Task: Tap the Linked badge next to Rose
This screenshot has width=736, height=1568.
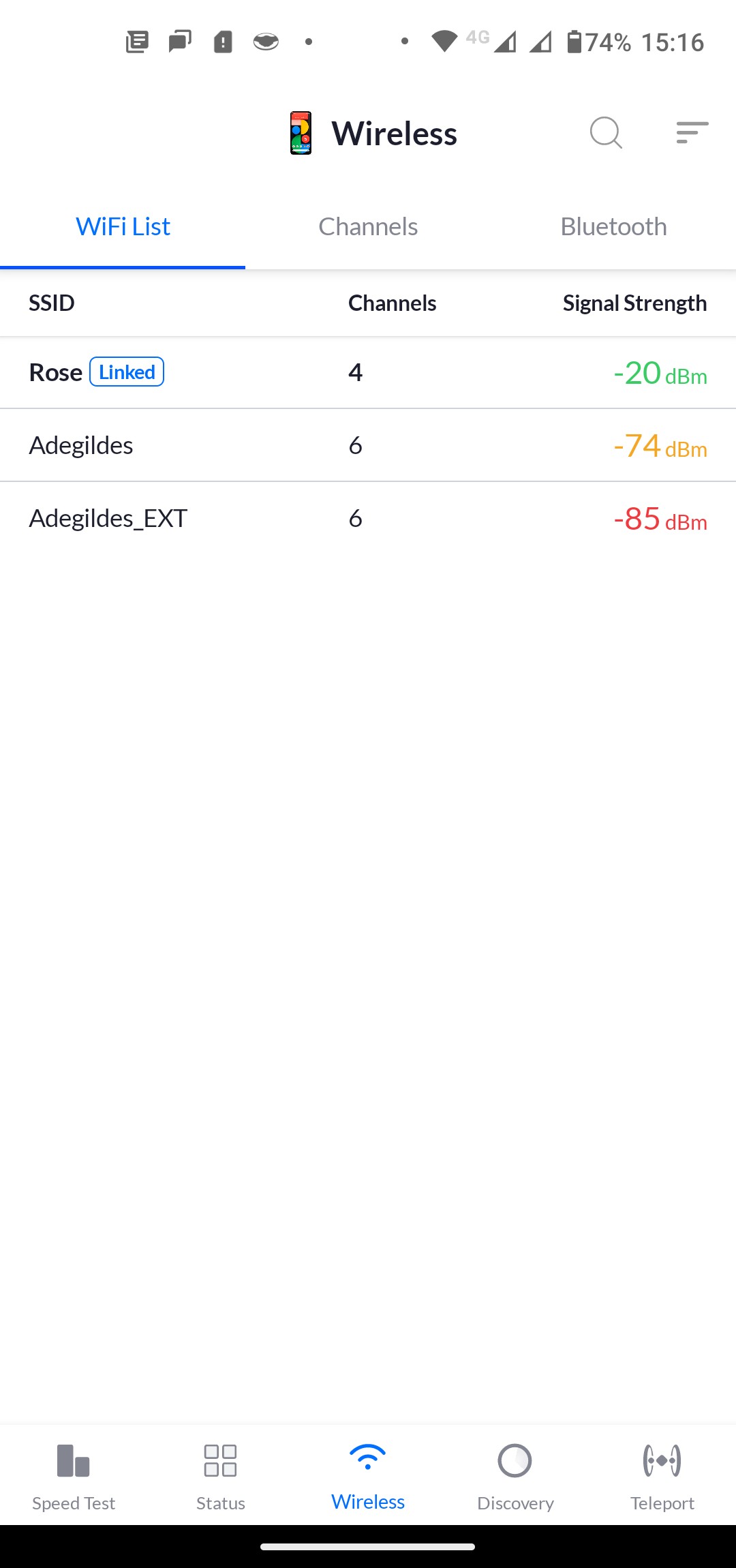Action: pos(127,372)
